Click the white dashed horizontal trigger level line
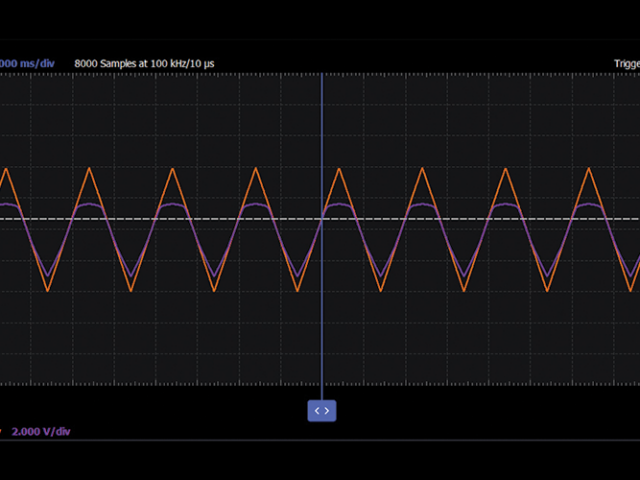This screenshot has height=480, width=640. coord(320,219)
